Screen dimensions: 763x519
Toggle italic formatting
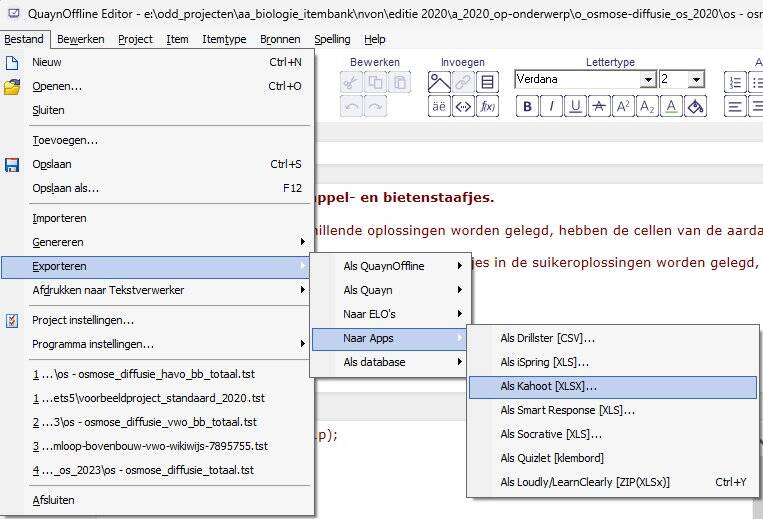(x=551, y=107)
